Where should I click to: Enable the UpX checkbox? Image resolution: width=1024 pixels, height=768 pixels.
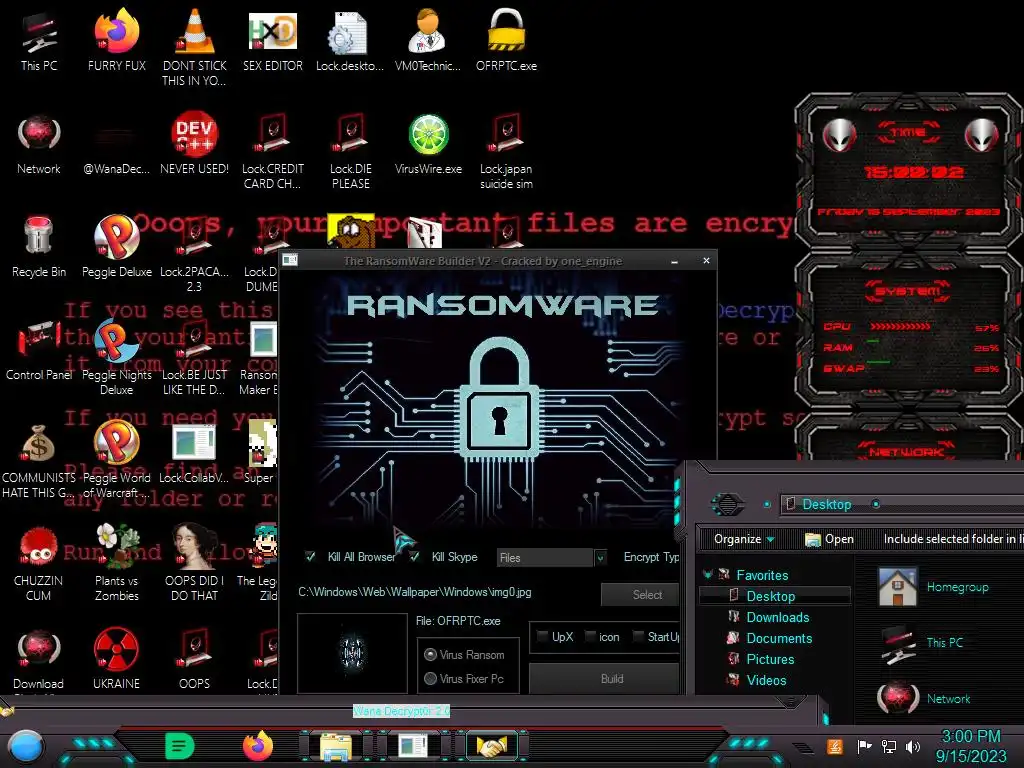(542, 636)
